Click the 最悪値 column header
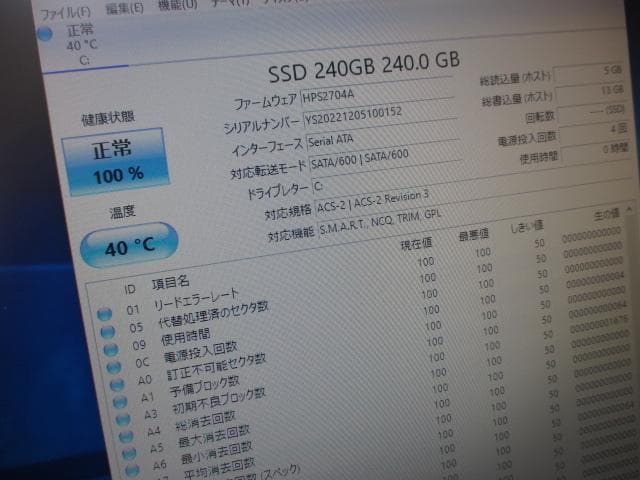The height and width of the screenshot is (480, 640). [473, 235]
